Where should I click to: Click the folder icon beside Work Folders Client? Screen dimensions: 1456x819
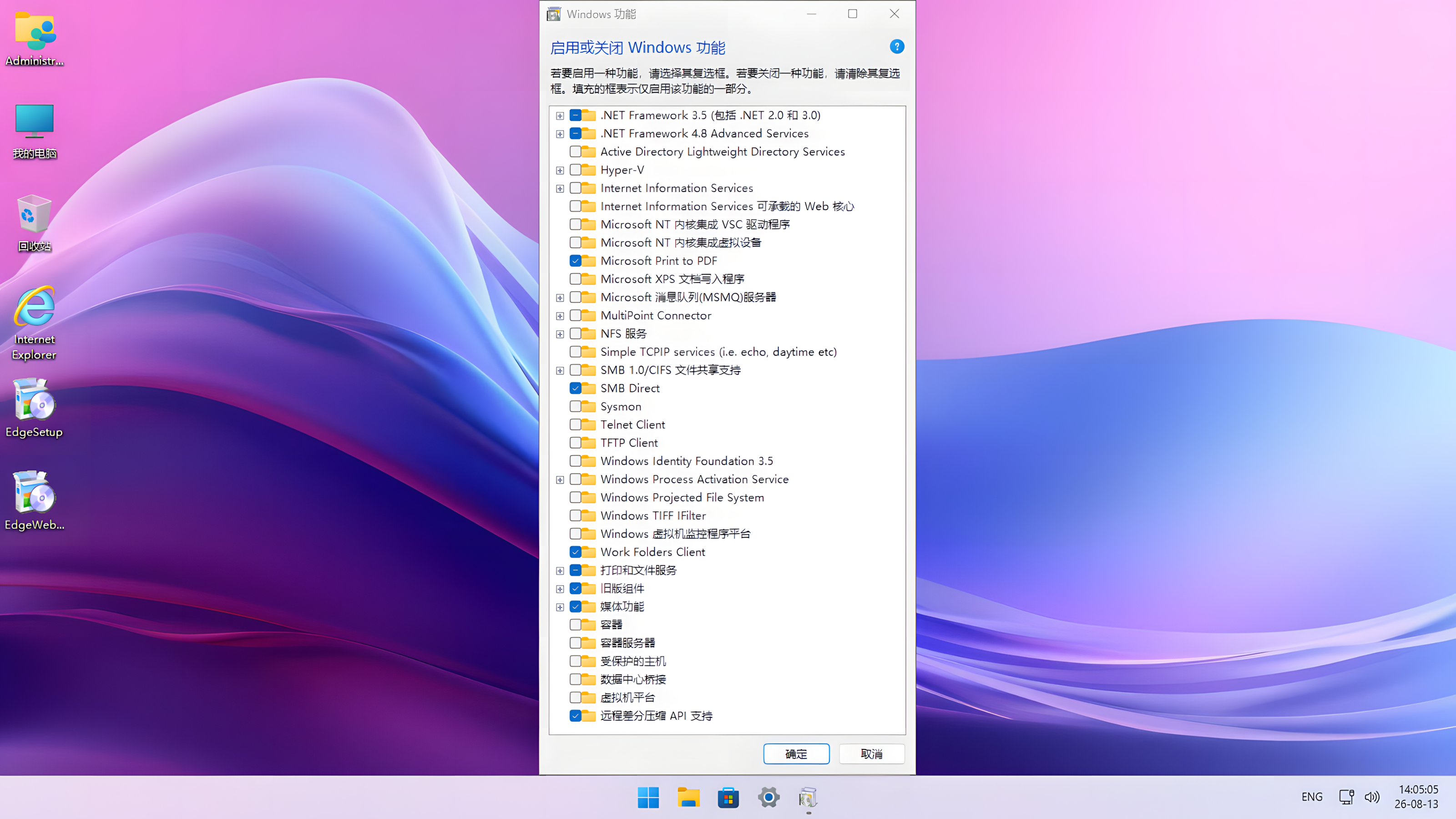tap(589, 551)
